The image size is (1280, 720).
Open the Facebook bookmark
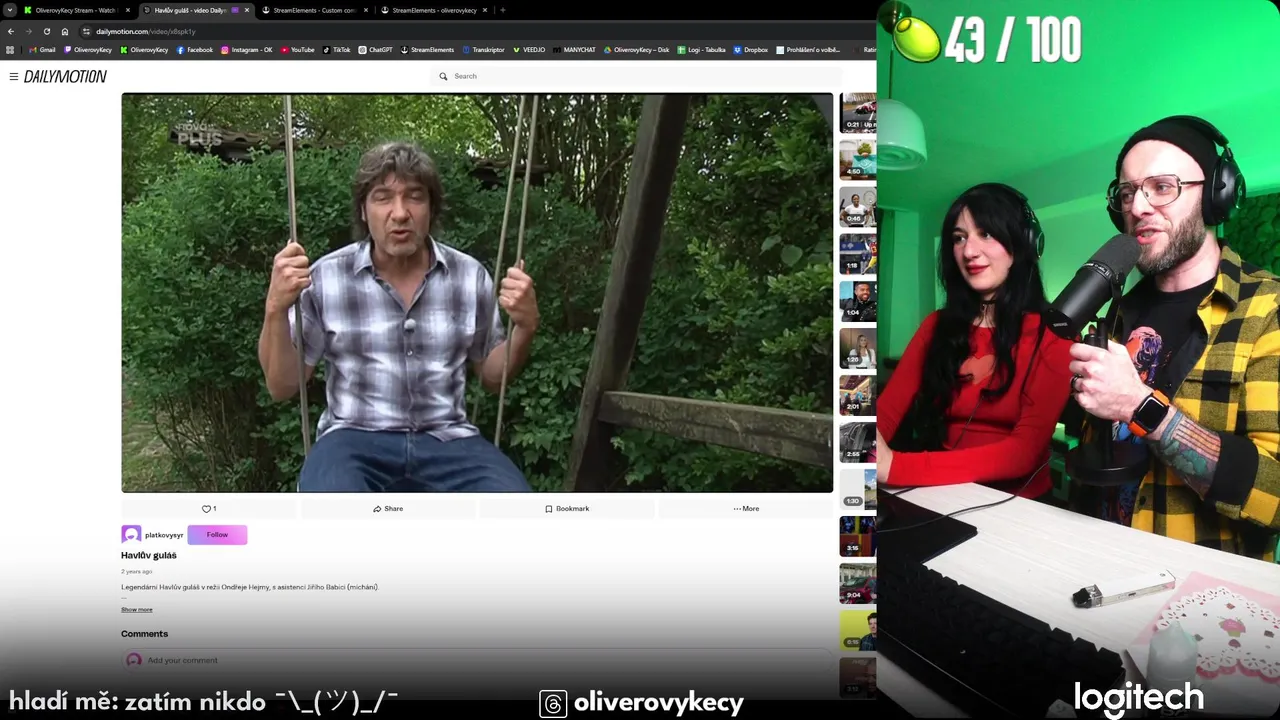point(194,49)
